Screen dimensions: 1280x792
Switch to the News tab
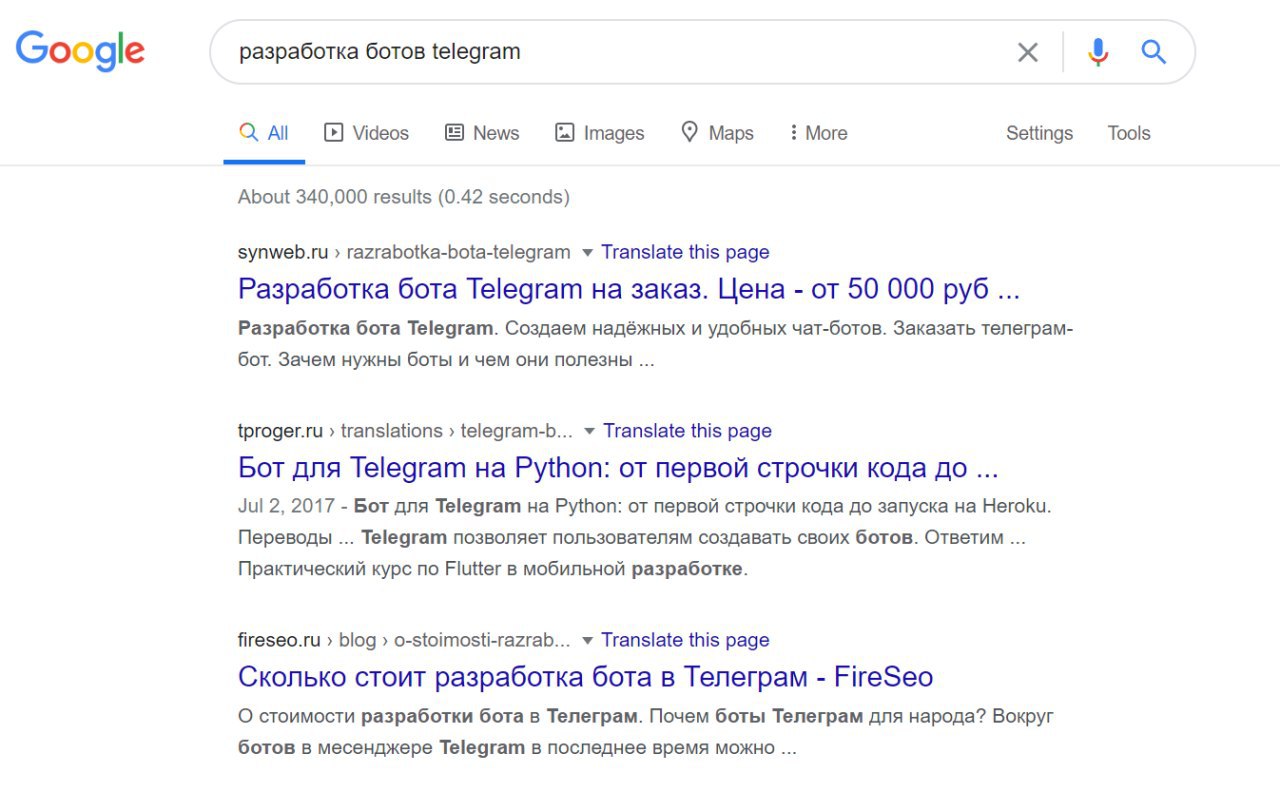point(482,133)
